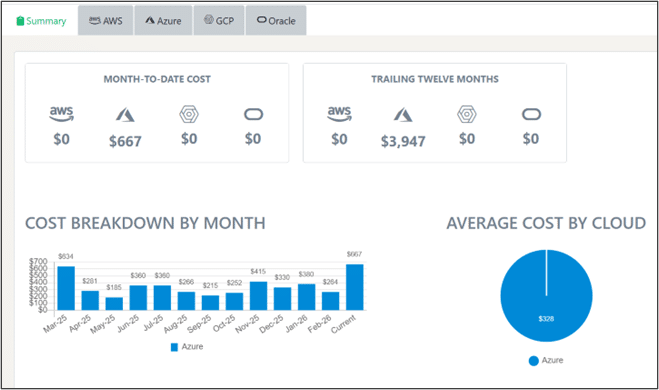Click the green Summary clipboard icon
659x390 pixels.
click(20, 21)
